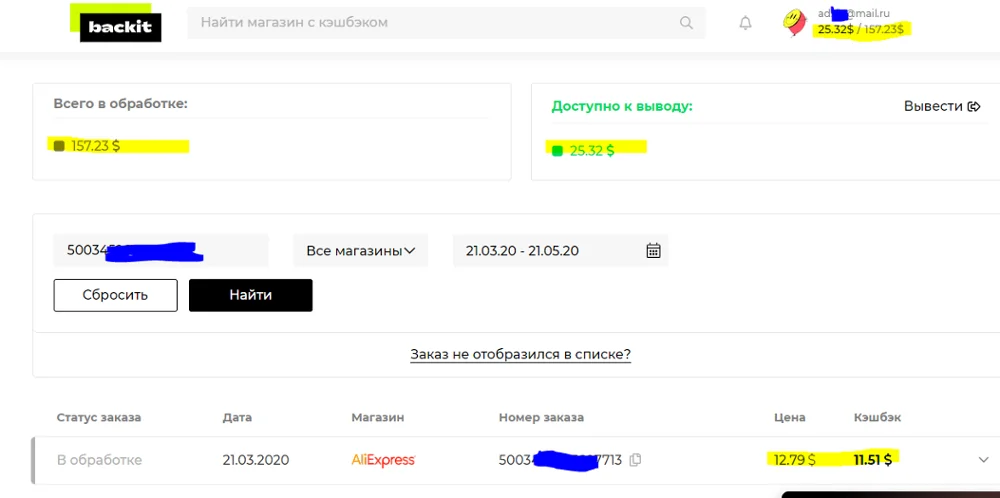Click the Цена column header
1000x498 pixels.
(790, 418)
